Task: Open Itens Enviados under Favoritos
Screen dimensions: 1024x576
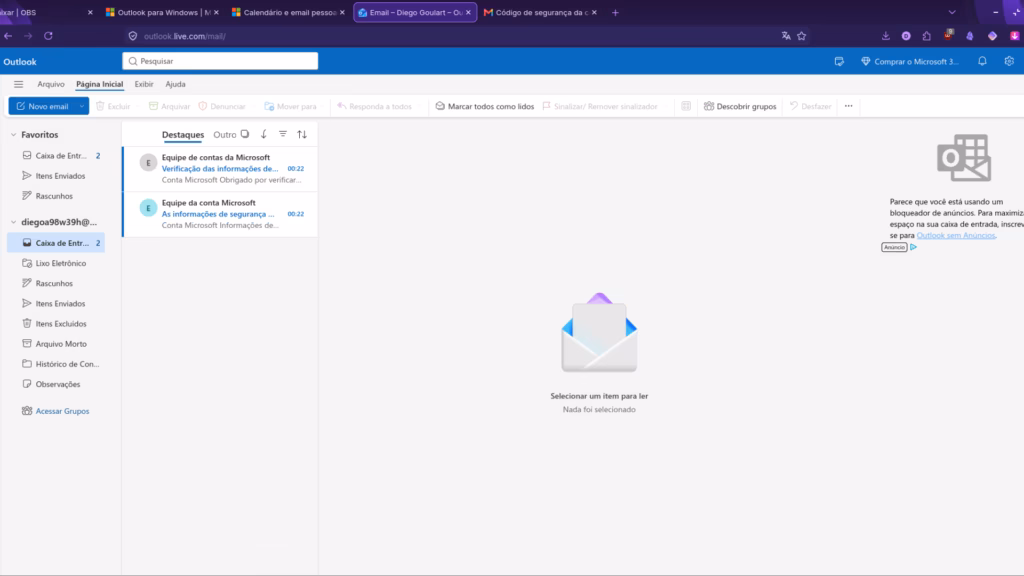Action: (x=56, y=176)
